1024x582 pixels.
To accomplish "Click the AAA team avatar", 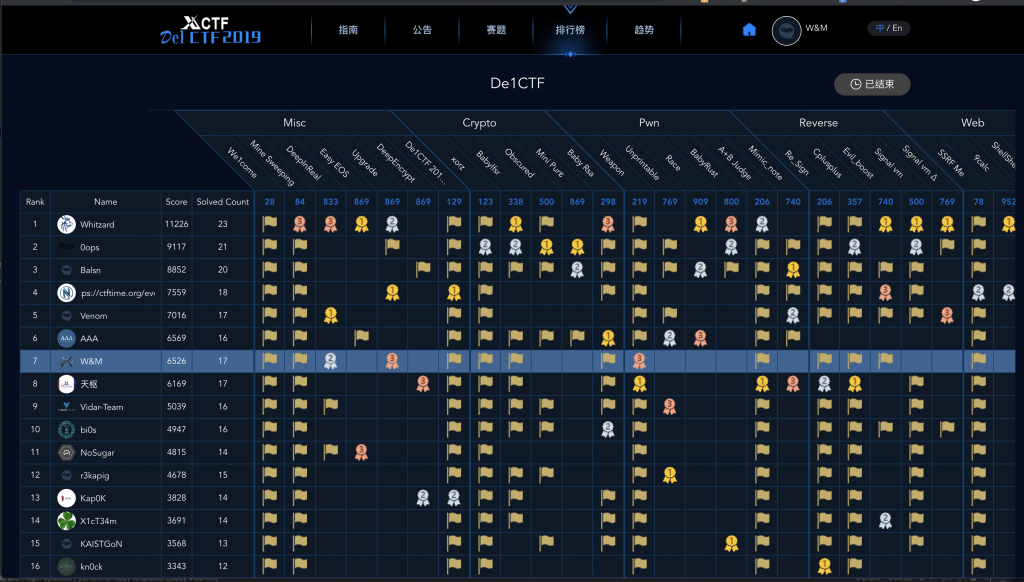I will click(66, 338).
